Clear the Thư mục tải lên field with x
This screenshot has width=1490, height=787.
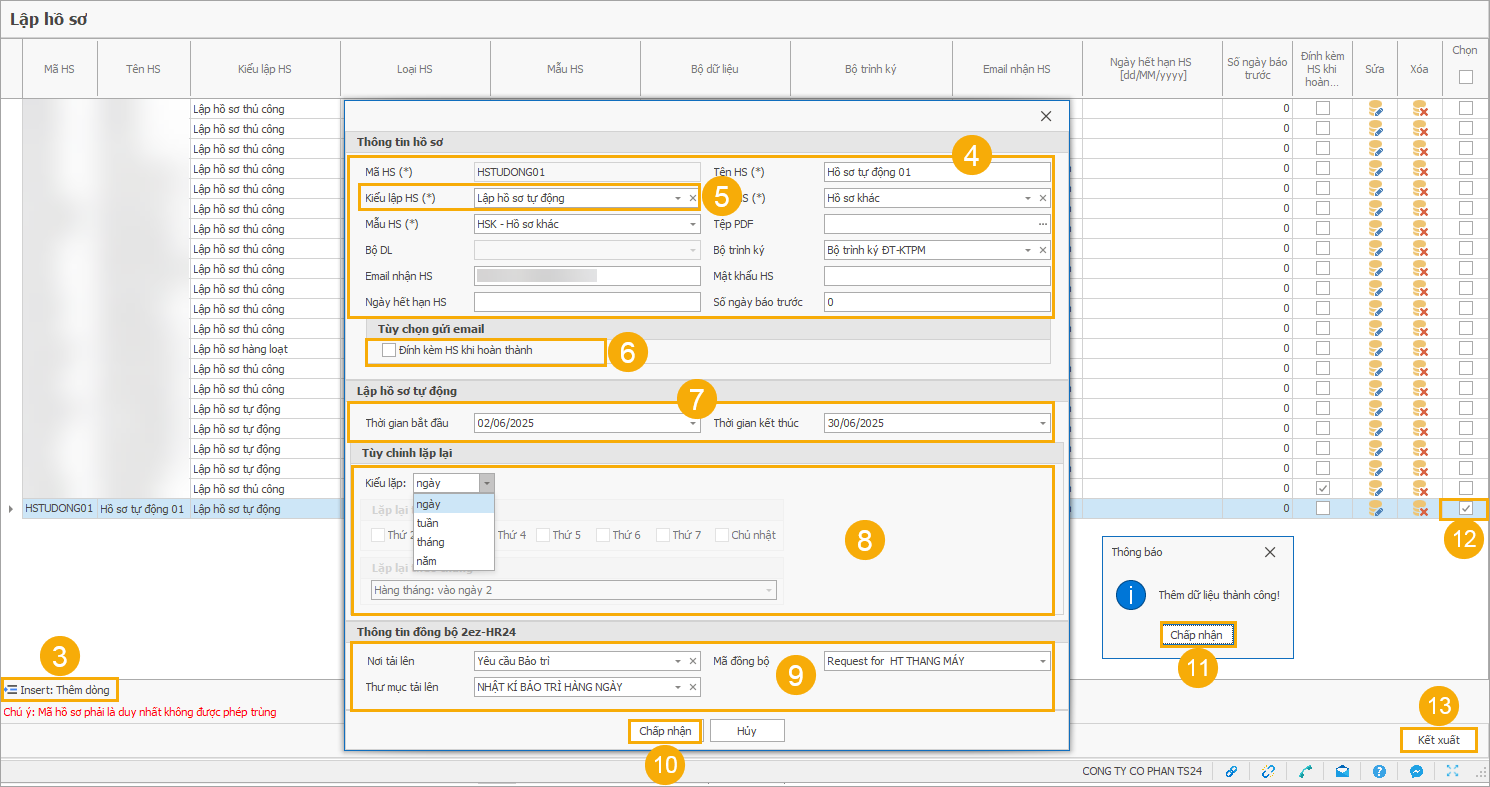click(692, 687)
